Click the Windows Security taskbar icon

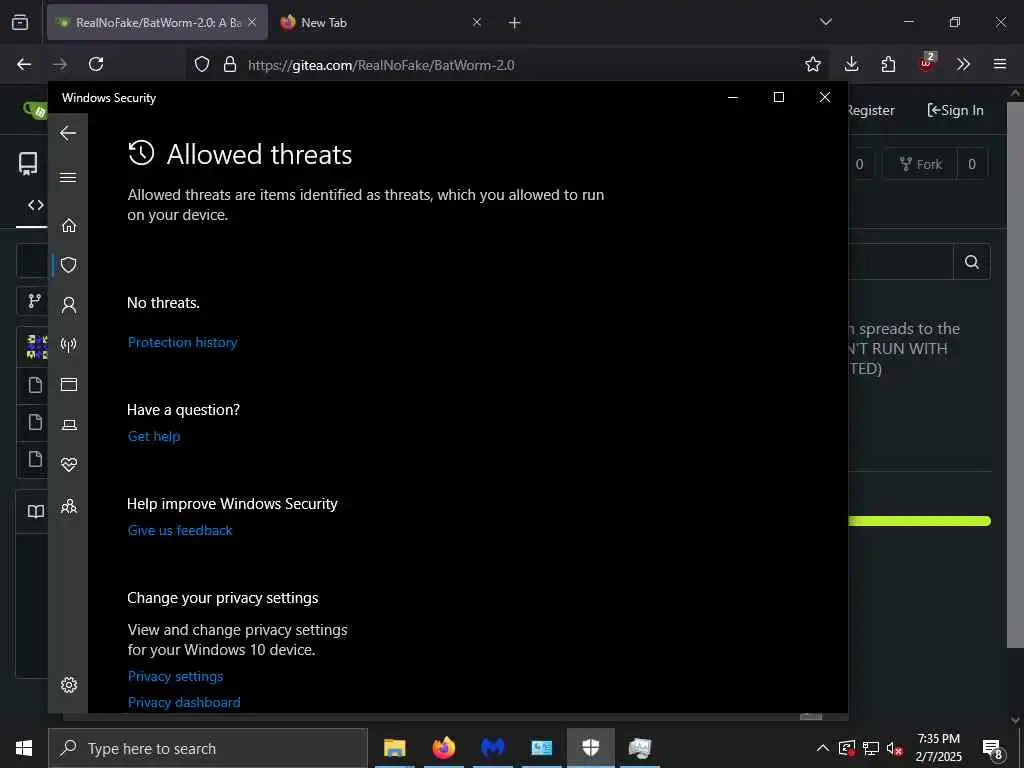(x=590, y=748)
